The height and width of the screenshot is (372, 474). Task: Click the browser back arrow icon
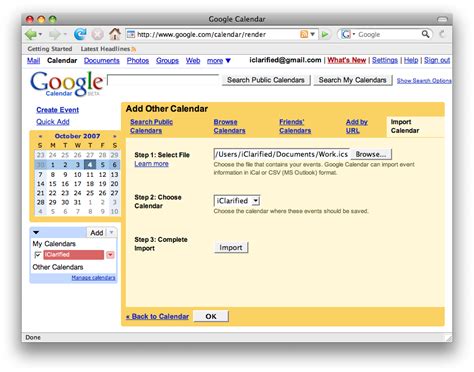[x=31, y=34]
